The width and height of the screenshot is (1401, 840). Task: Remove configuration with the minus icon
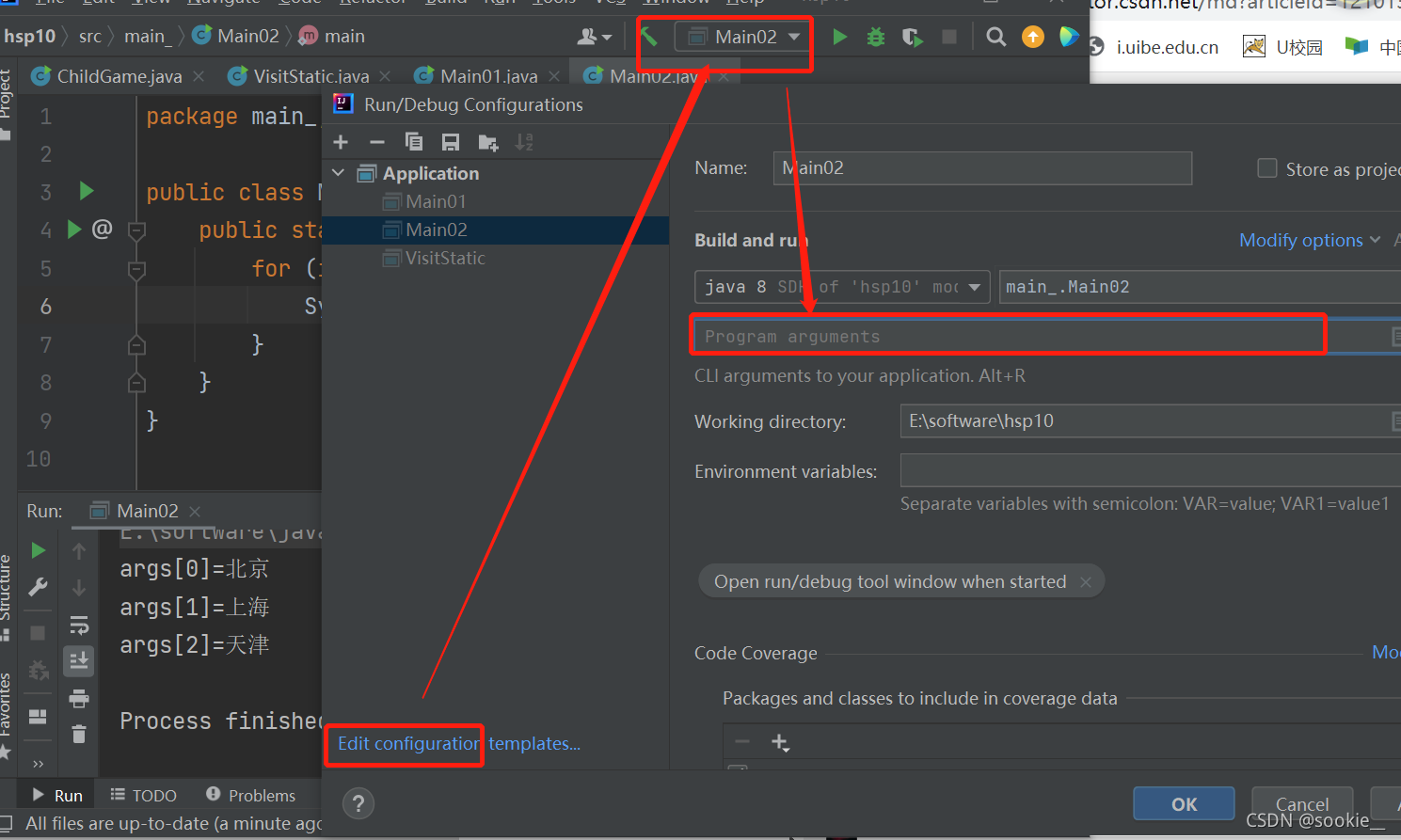click(377, 142)
